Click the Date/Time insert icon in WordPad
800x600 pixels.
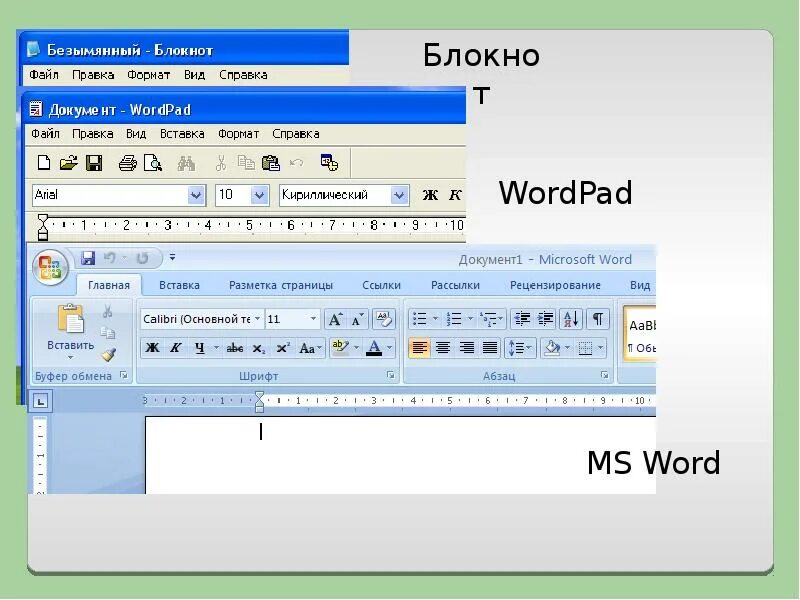pyautogui.click(x=329, y=162)
